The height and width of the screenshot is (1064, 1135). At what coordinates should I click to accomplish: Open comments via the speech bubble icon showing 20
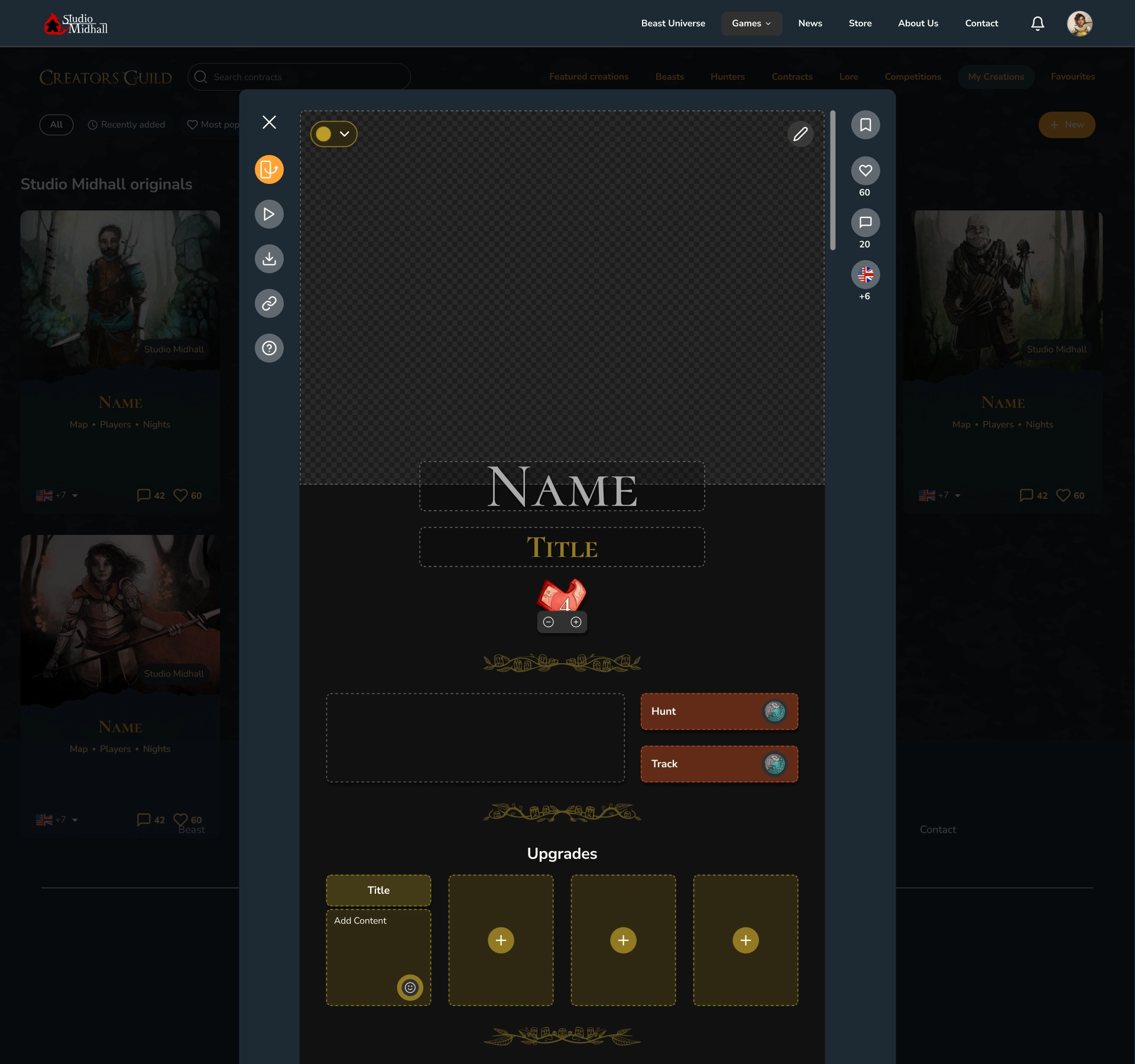tap(865, 223)
